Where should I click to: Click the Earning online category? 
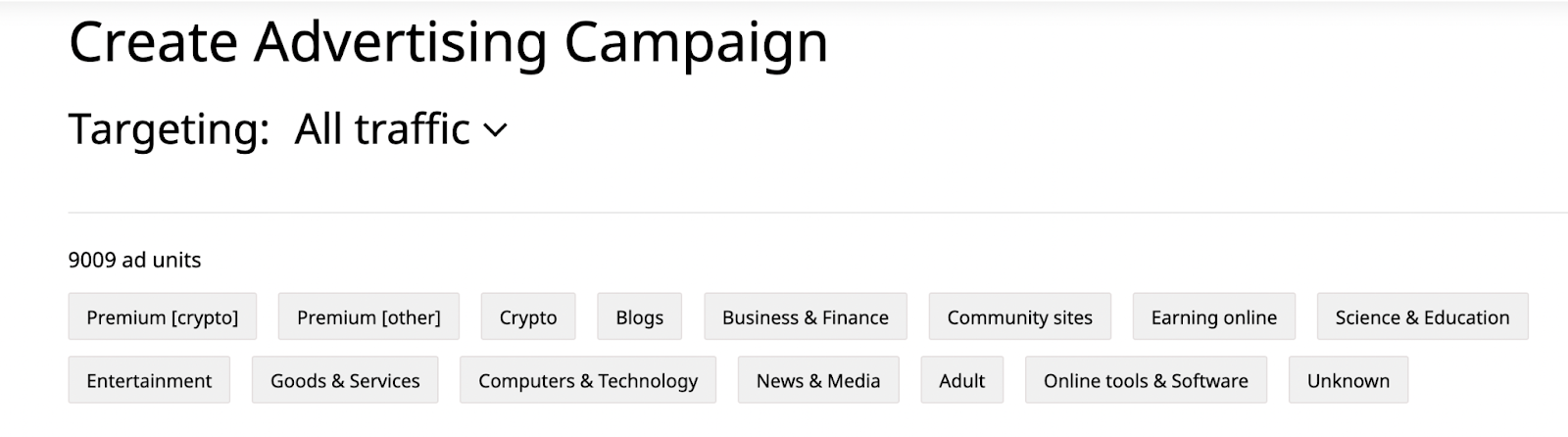[x=1213, y=317]
